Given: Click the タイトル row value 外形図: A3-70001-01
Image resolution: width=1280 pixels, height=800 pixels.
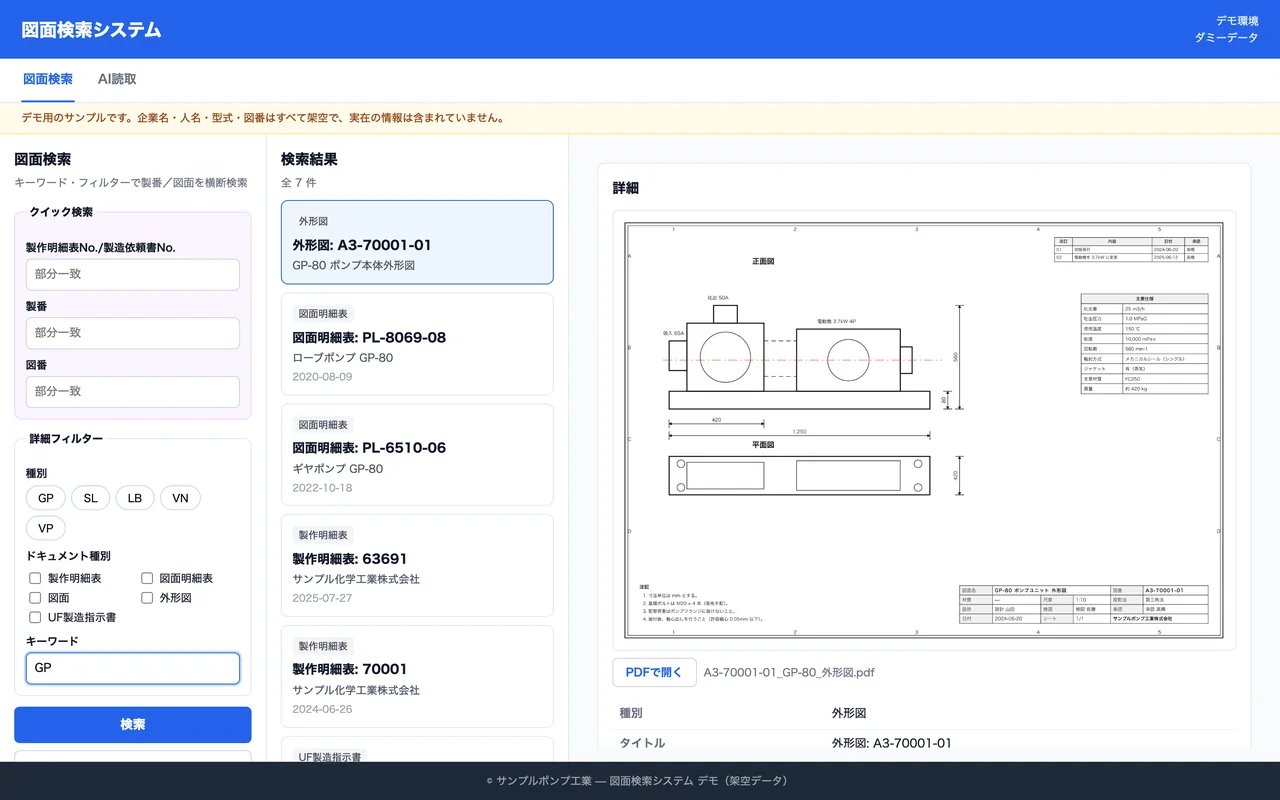Looking at the screenshot, I should tap(892, 743).
